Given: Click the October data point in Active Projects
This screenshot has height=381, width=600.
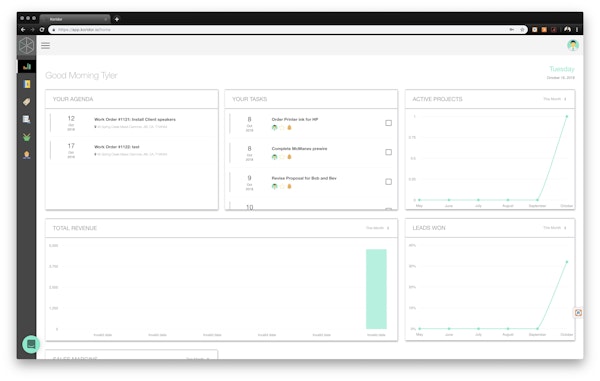Looking at the screenshot, I should 567,116.
